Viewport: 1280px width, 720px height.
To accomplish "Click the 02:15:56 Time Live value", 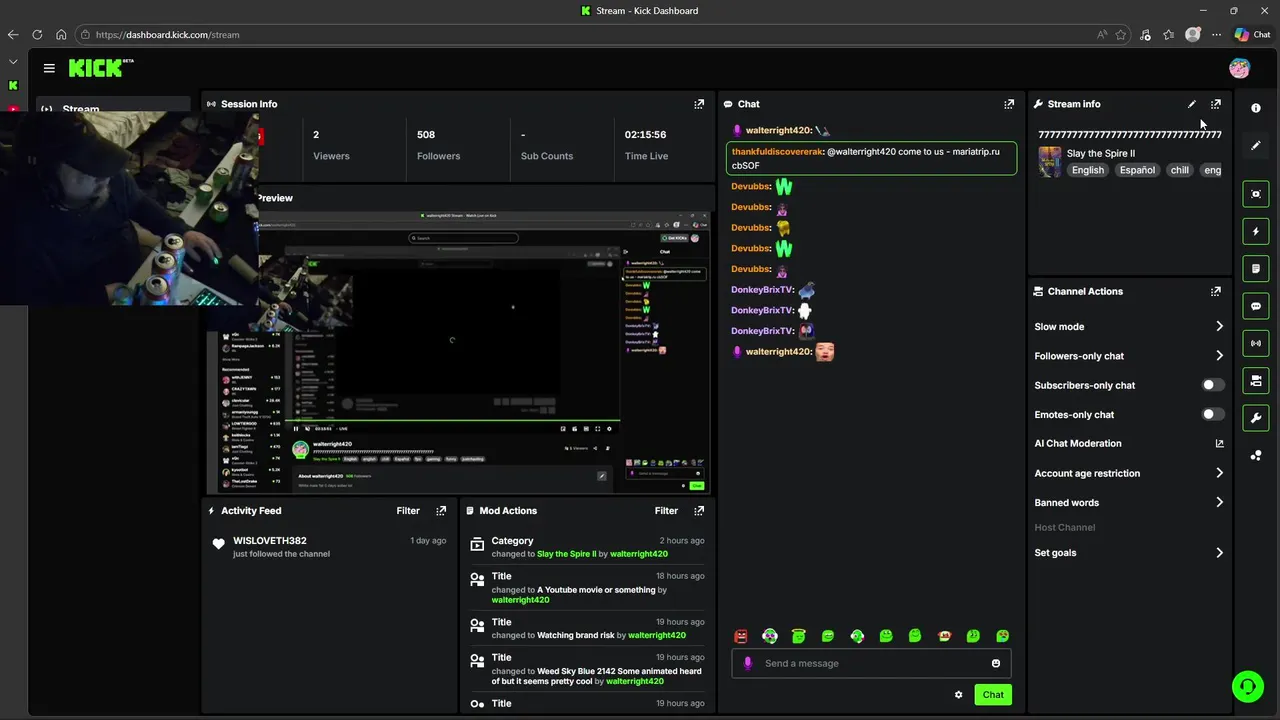I will pyautogui.click(x=646, y=135).
